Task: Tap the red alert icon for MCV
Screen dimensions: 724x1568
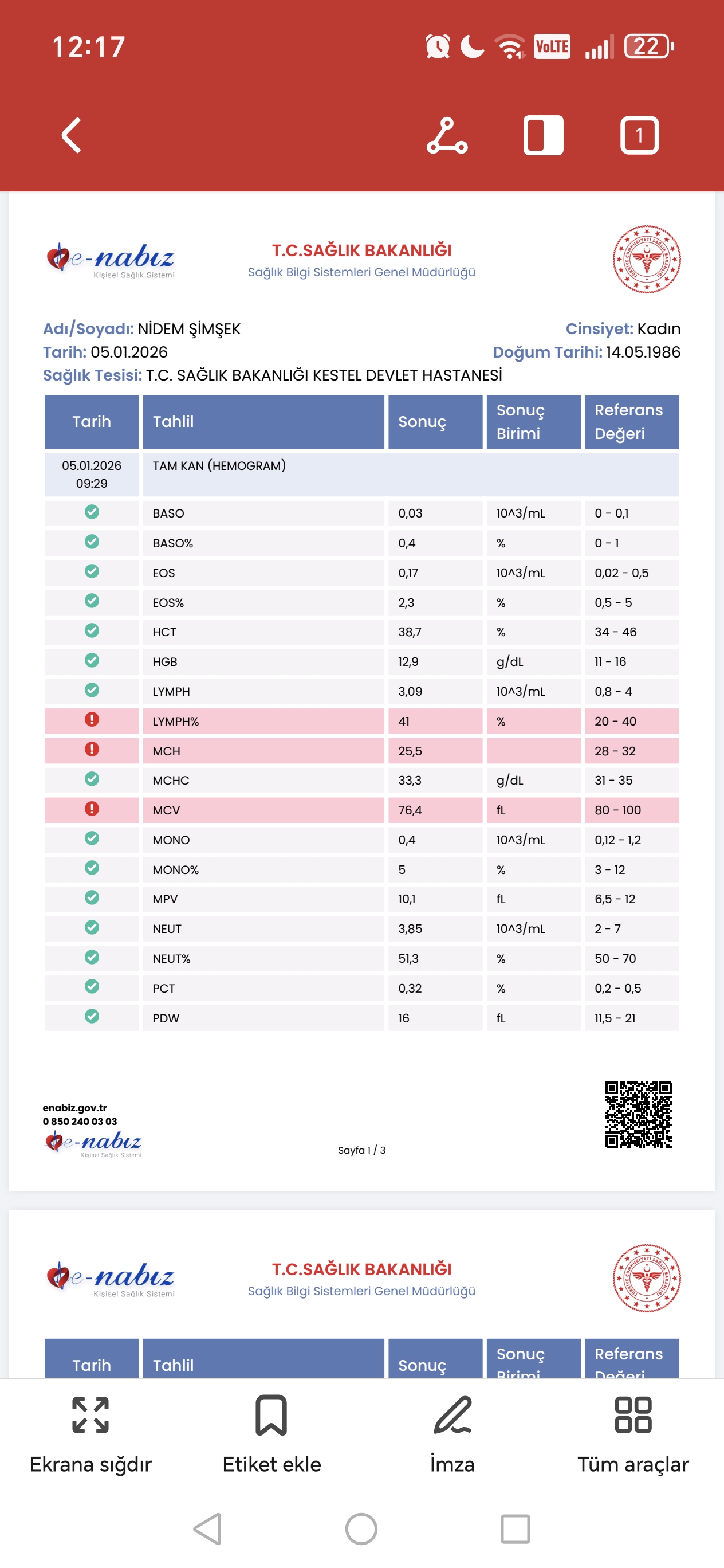Action: [x=92, y=809]
